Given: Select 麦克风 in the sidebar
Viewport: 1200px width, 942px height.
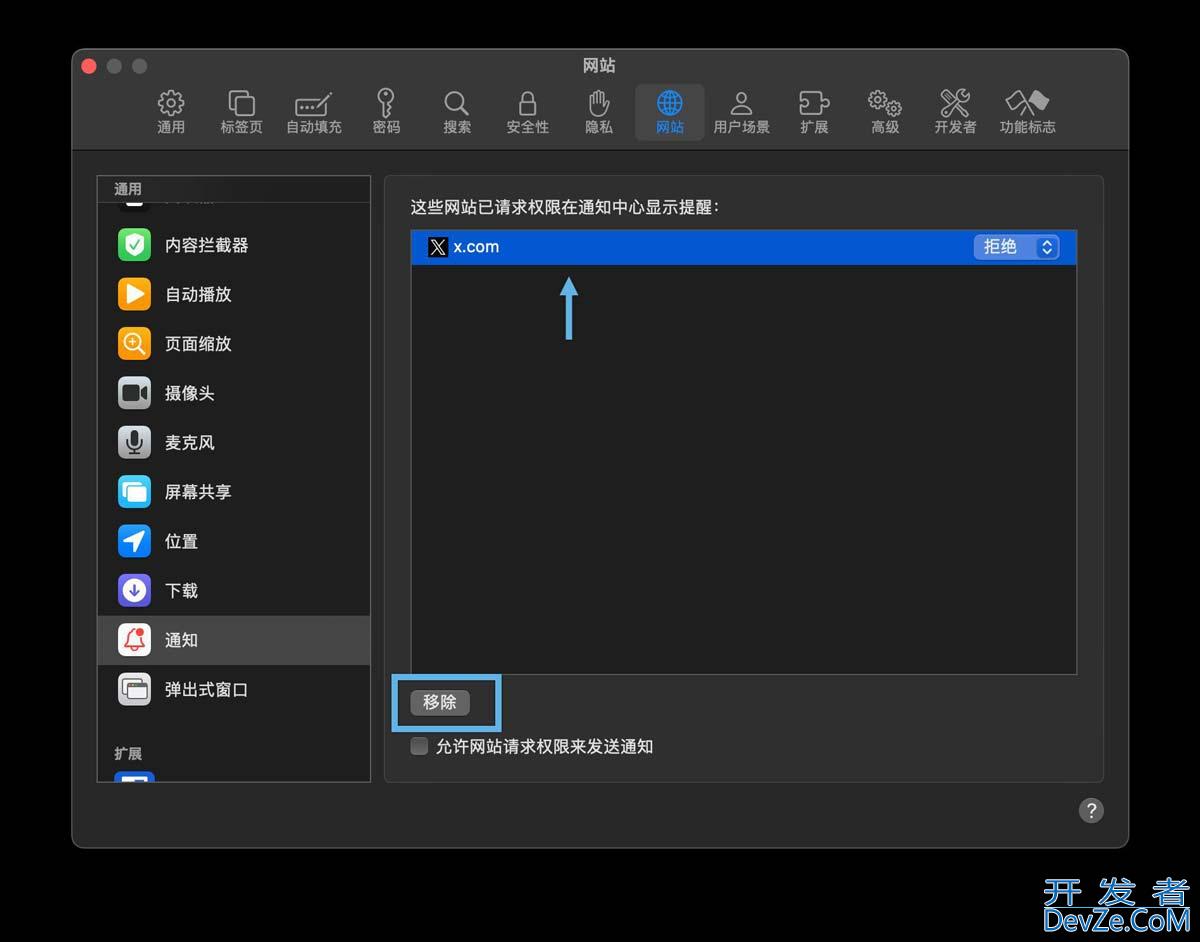Looking at the screenshot, I should click(234, 442).
